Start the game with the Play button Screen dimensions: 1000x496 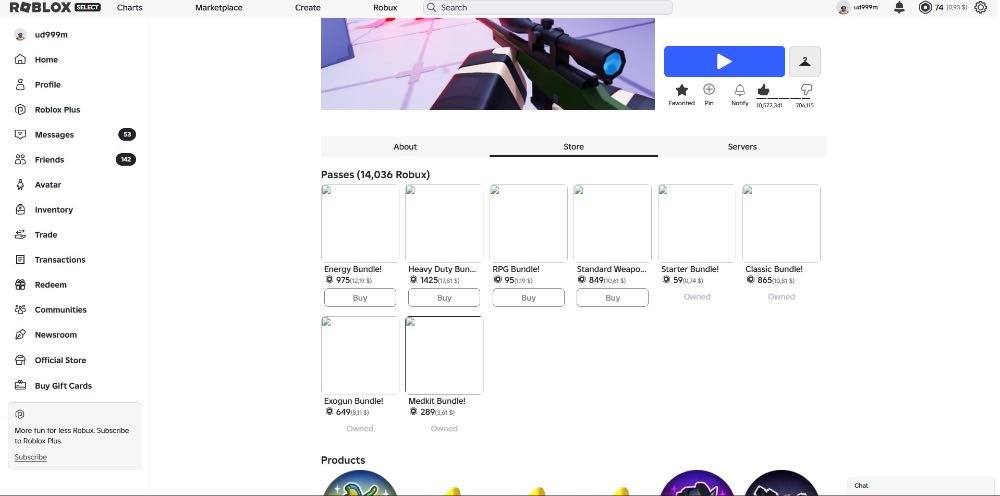(724, 61)
